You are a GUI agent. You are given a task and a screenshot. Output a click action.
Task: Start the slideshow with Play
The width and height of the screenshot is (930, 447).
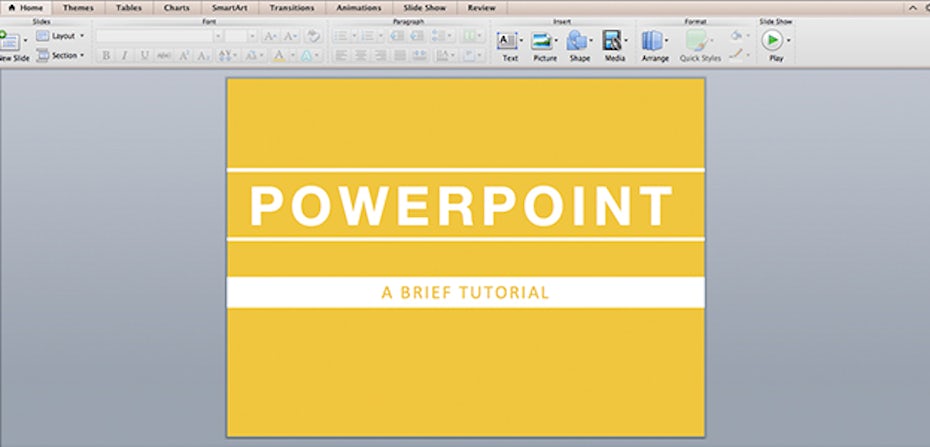[x=772, y=40]
